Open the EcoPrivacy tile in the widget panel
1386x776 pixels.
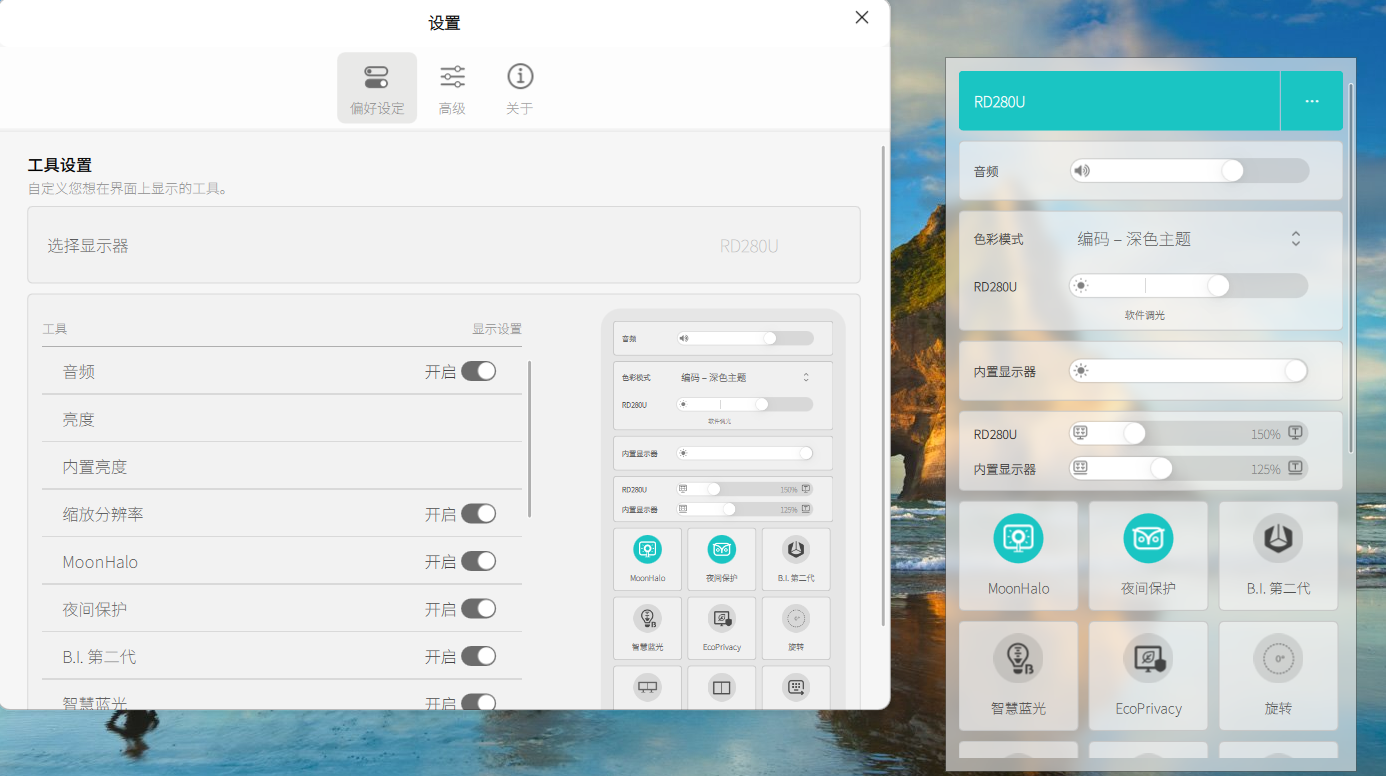(1148, 676)
